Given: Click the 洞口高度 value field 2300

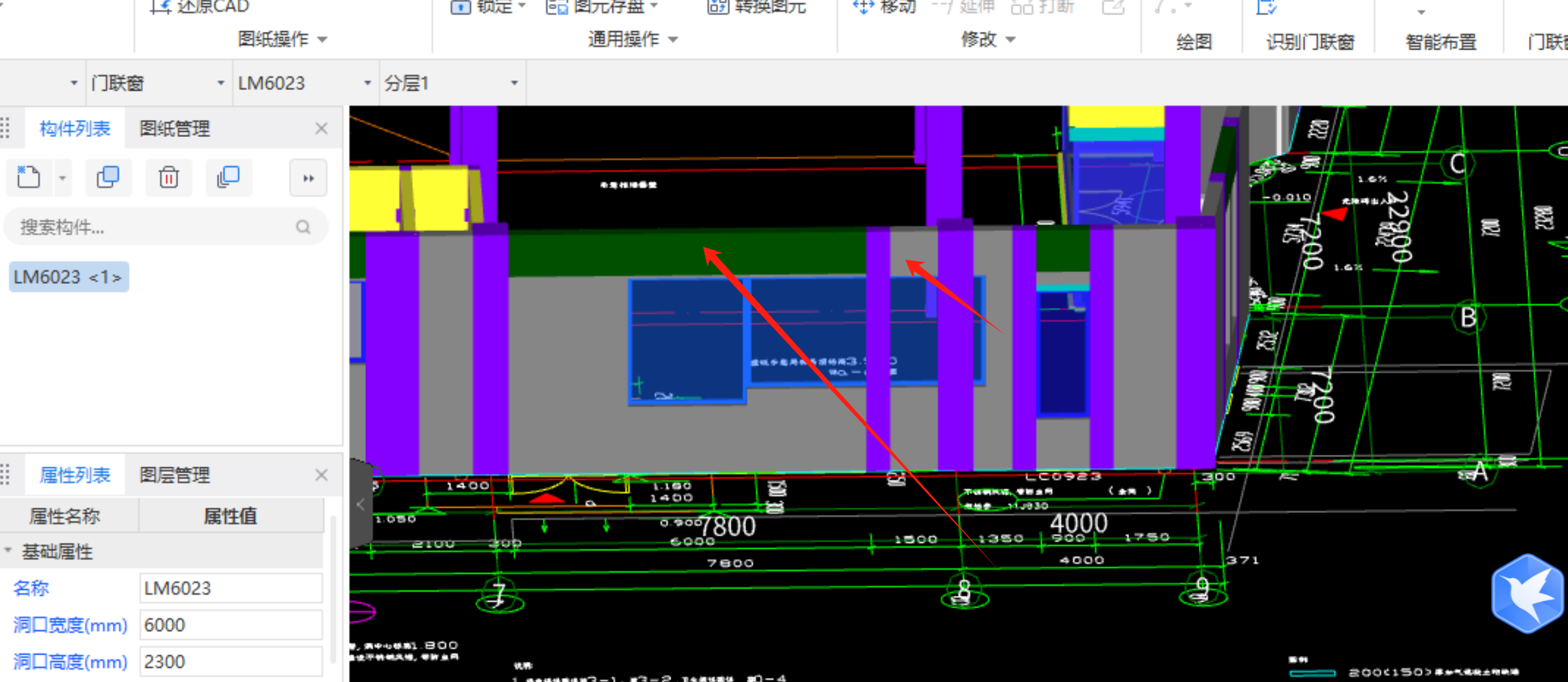Looking at the screenshot, I should coord(231,661).
